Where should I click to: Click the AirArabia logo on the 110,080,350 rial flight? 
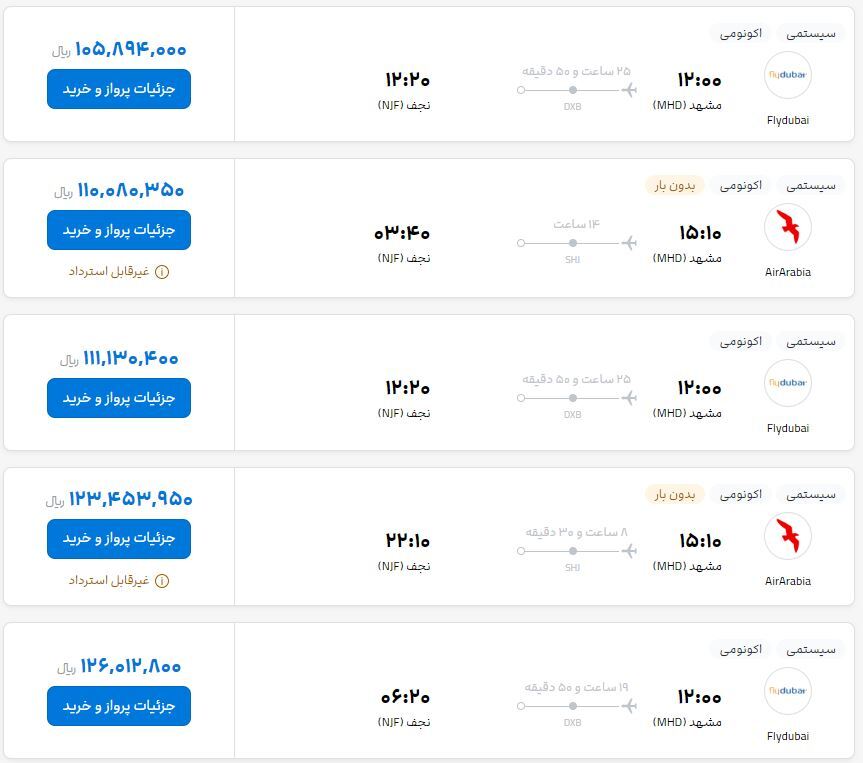pyautogui.click(x=788, y=227)
